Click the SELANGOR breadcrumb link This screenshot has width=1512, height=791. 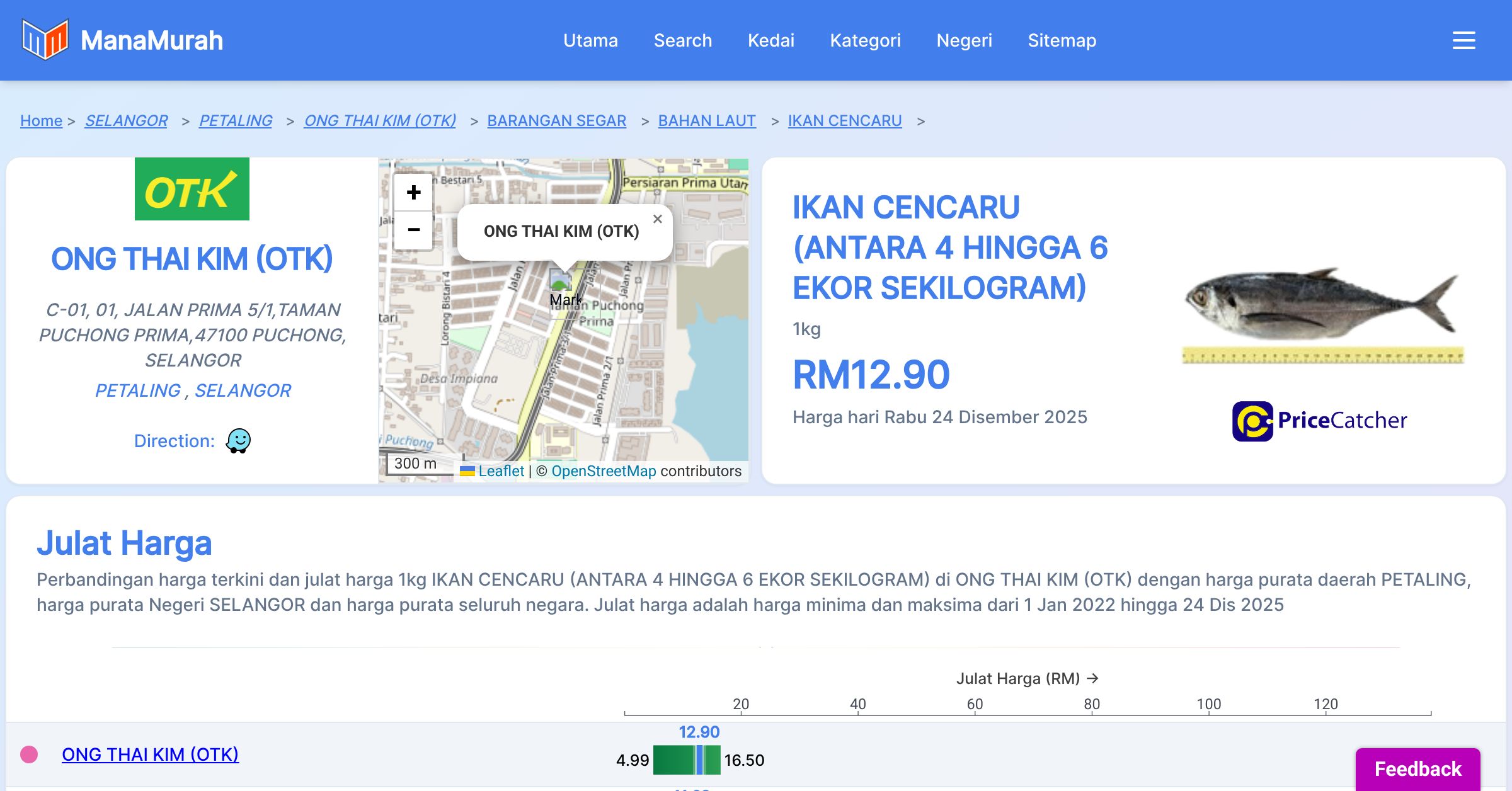click(x=126, y=120)
